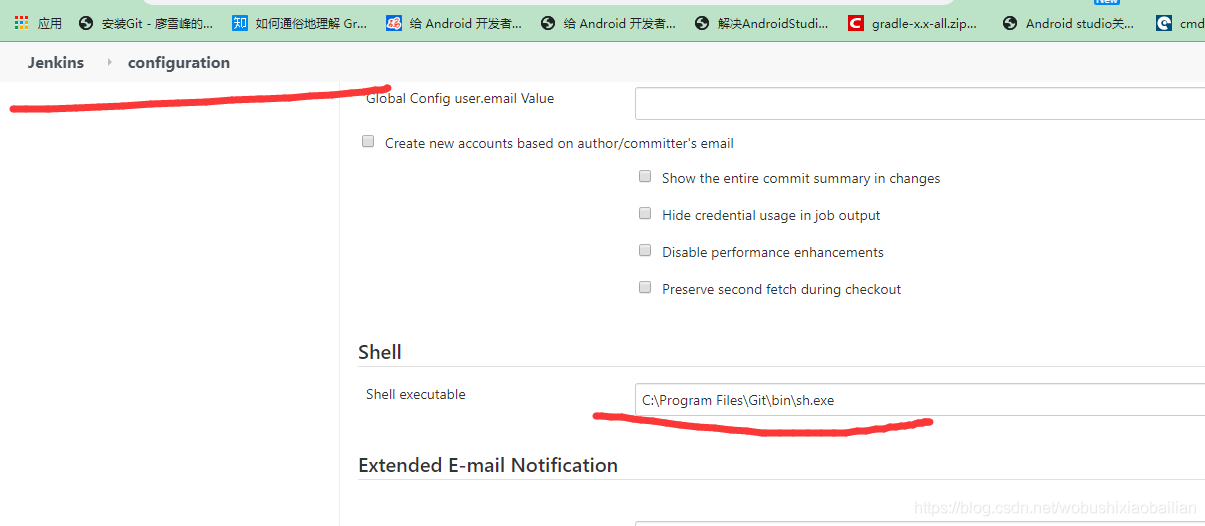The width and height of the screenshot is (1205, 526).
Task: Open the Android studio关 bookmark globe icon
Action: click(x=1010, y=23)
